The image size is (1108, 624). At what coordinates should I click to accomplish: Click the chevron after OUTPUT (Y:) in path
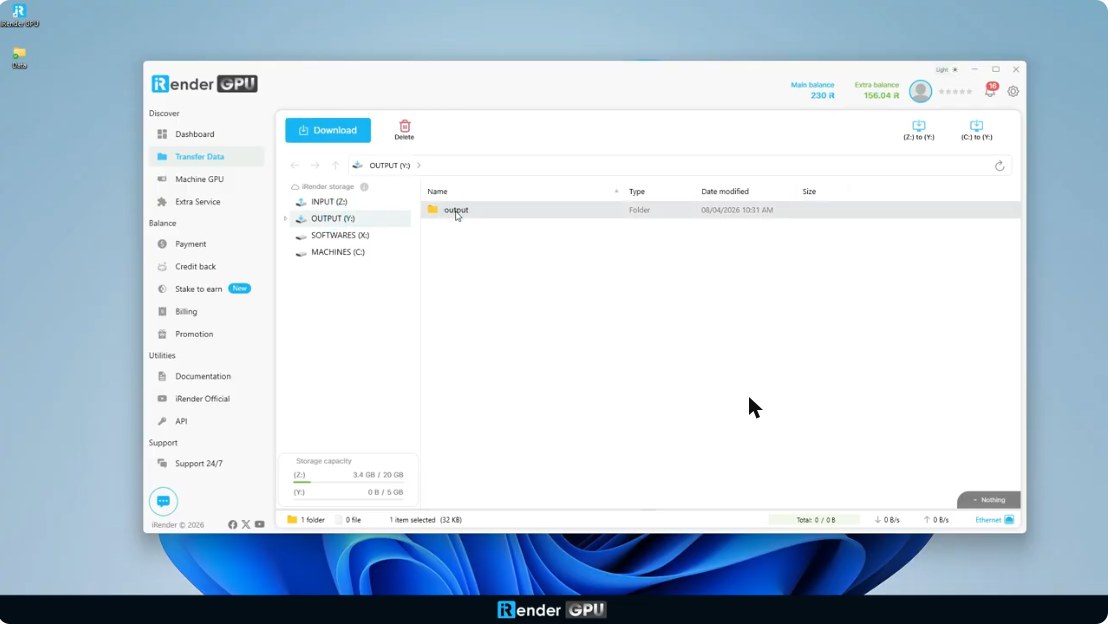(419, 165)
